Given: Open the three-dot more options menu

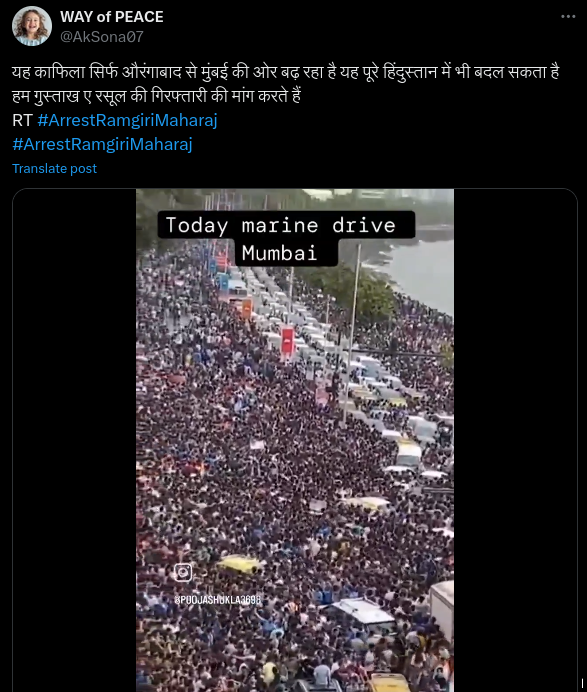Looking at the screenshot, I should click(x=568, y=17).
